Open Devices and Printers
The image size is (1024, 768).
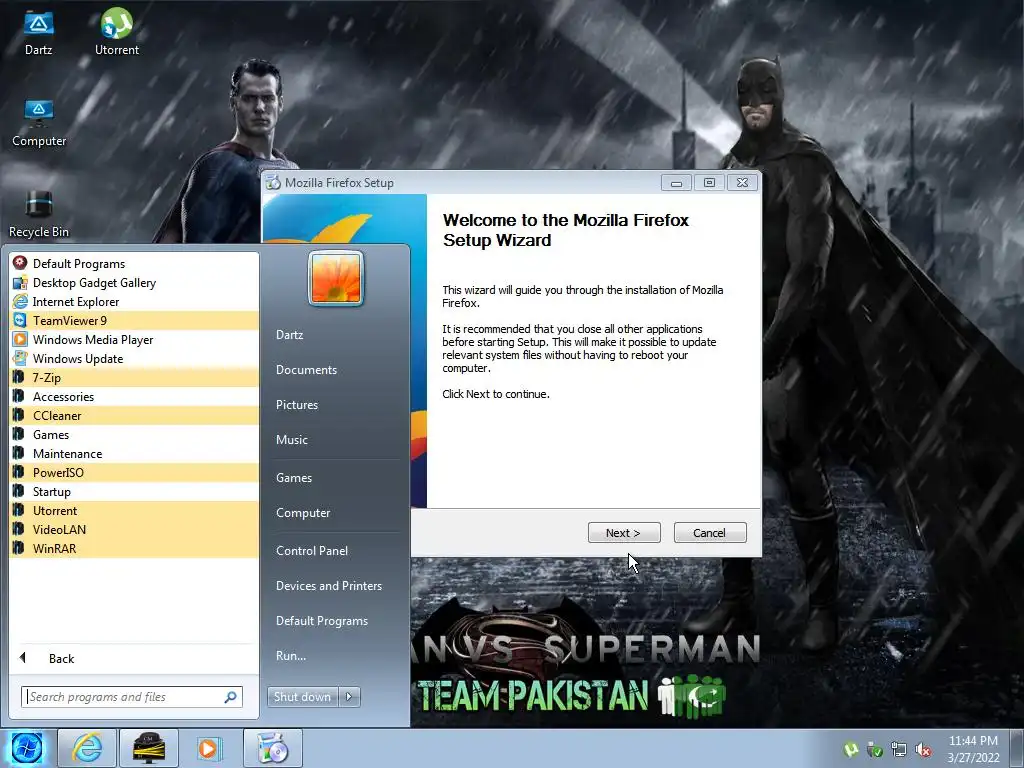click(x=329, y=586)
